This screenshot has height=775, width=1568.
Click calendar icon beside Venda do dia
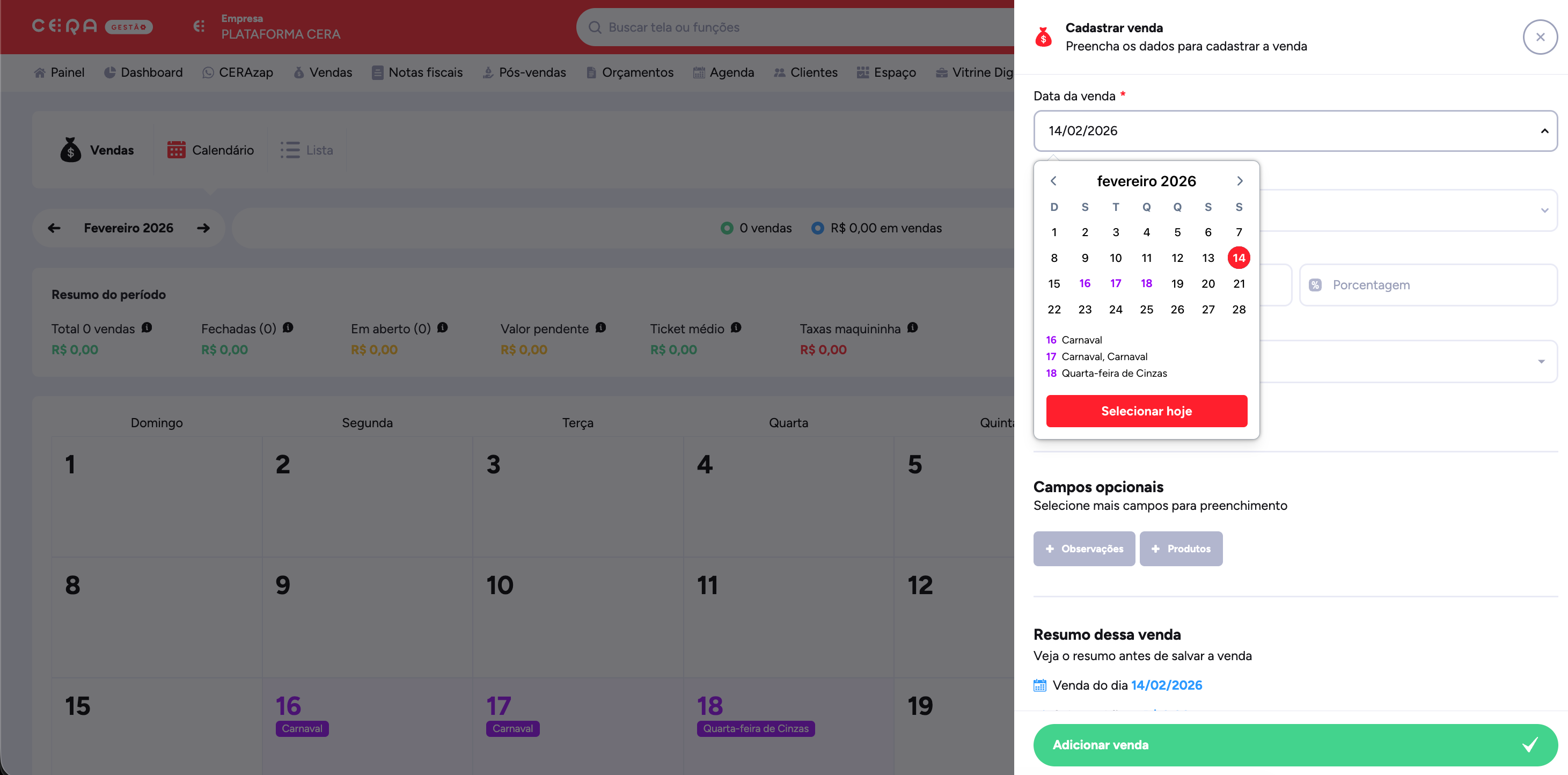(1039, 685)
